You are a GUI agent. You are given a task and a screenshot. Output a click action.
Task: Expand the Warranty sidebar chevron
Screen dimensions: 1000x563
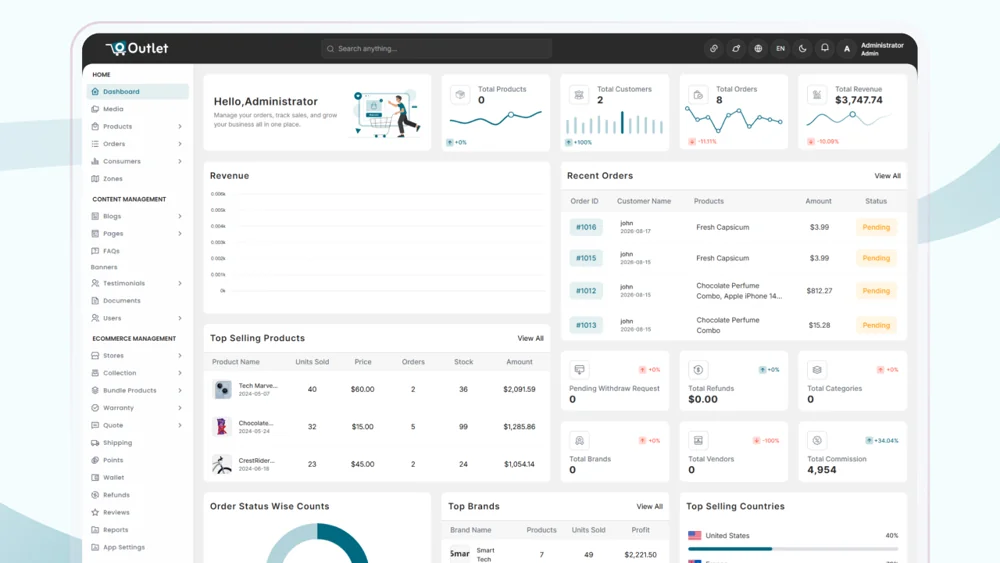(x=180, y=408)
